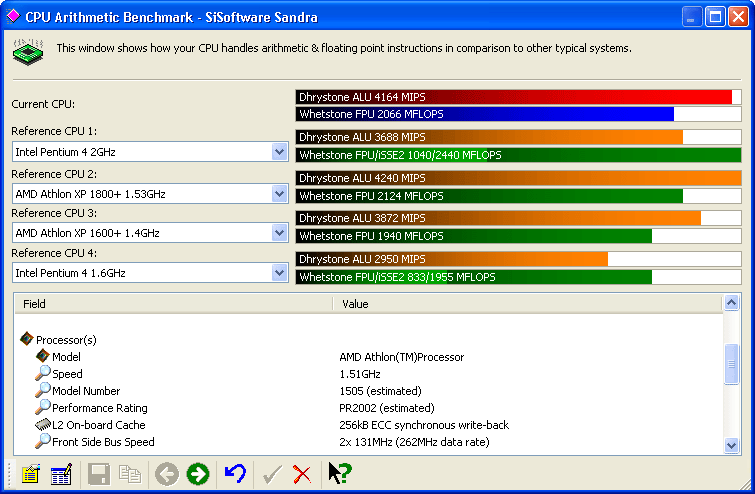Click value 256kB ECC synchronous write-back
Screen dimensions: 755x494
click(424, 425)
